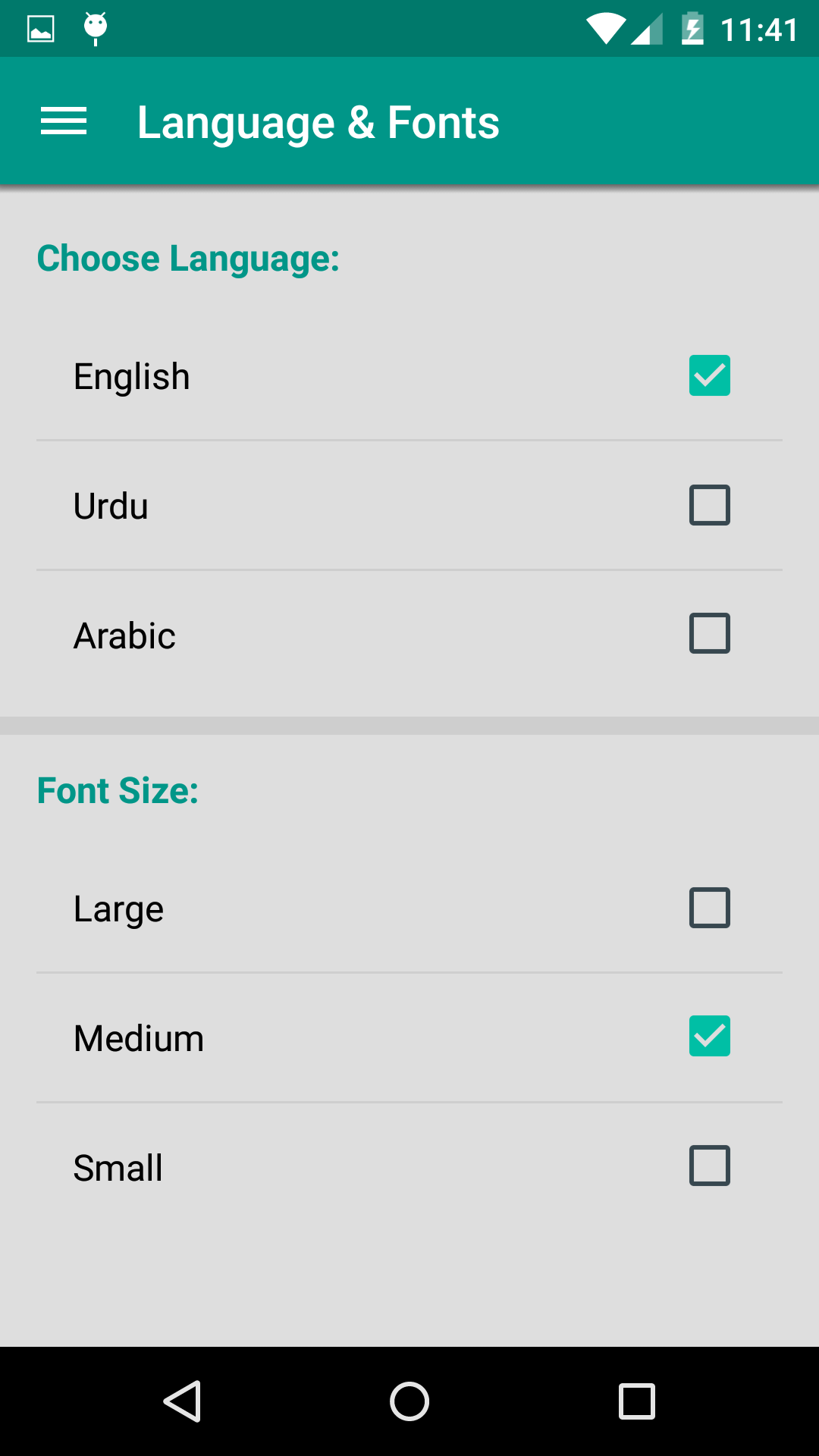This screenshot has height=1456, width=819.
Task: Tap the Small font option label
Action: coord(118,1168)
